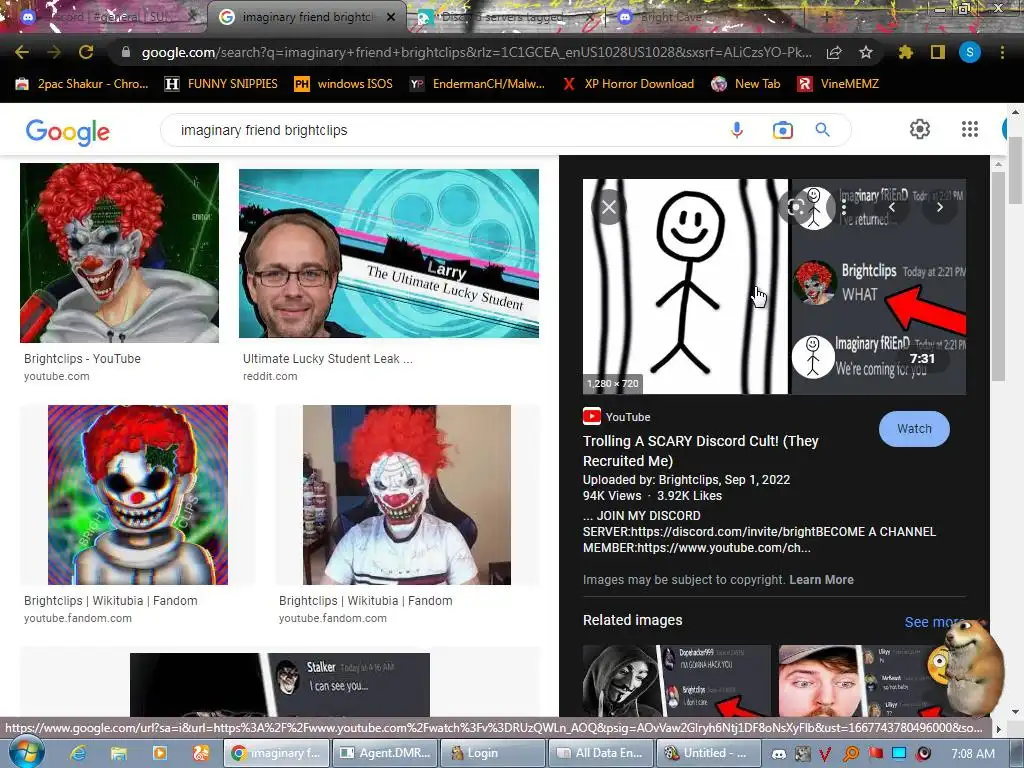
Task: Submit the query with the magnifier icon
Action: pos(823,130)
